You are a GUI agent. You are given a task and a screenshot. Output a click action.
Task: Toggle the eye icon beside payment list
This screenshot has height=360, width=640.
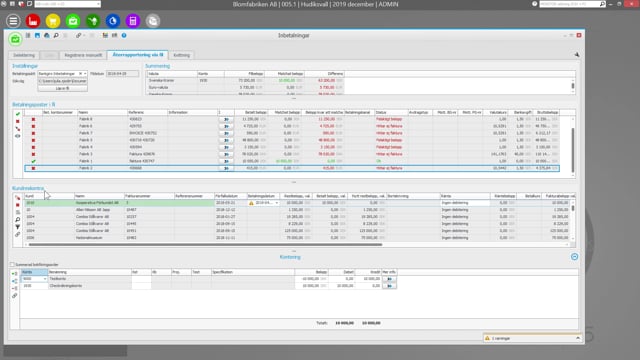18,136
